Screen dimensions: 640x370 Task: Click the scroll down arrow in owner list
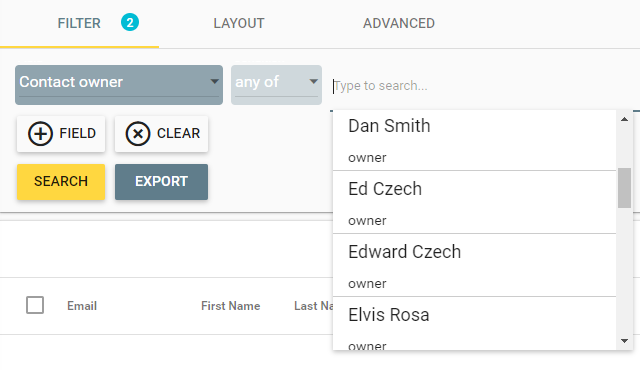pyautogui.click(x=624, y=341)
